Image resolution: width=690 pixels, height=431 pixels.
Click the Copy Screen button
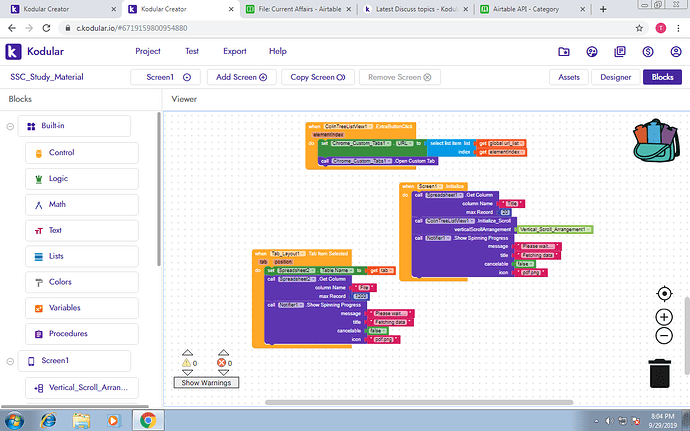pyautogui.click(x=318, y=77)
